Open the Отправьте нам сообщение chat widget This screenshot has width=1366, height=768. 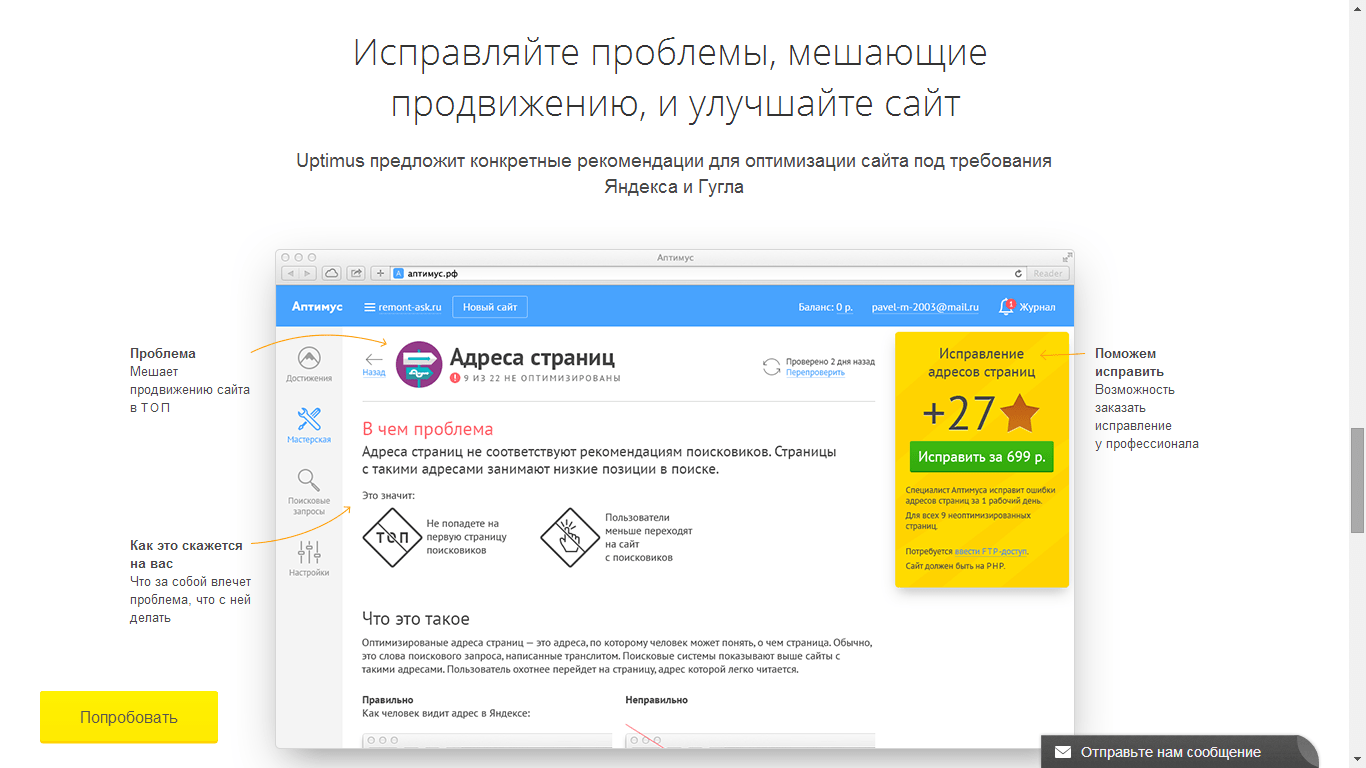(1179, 752)
